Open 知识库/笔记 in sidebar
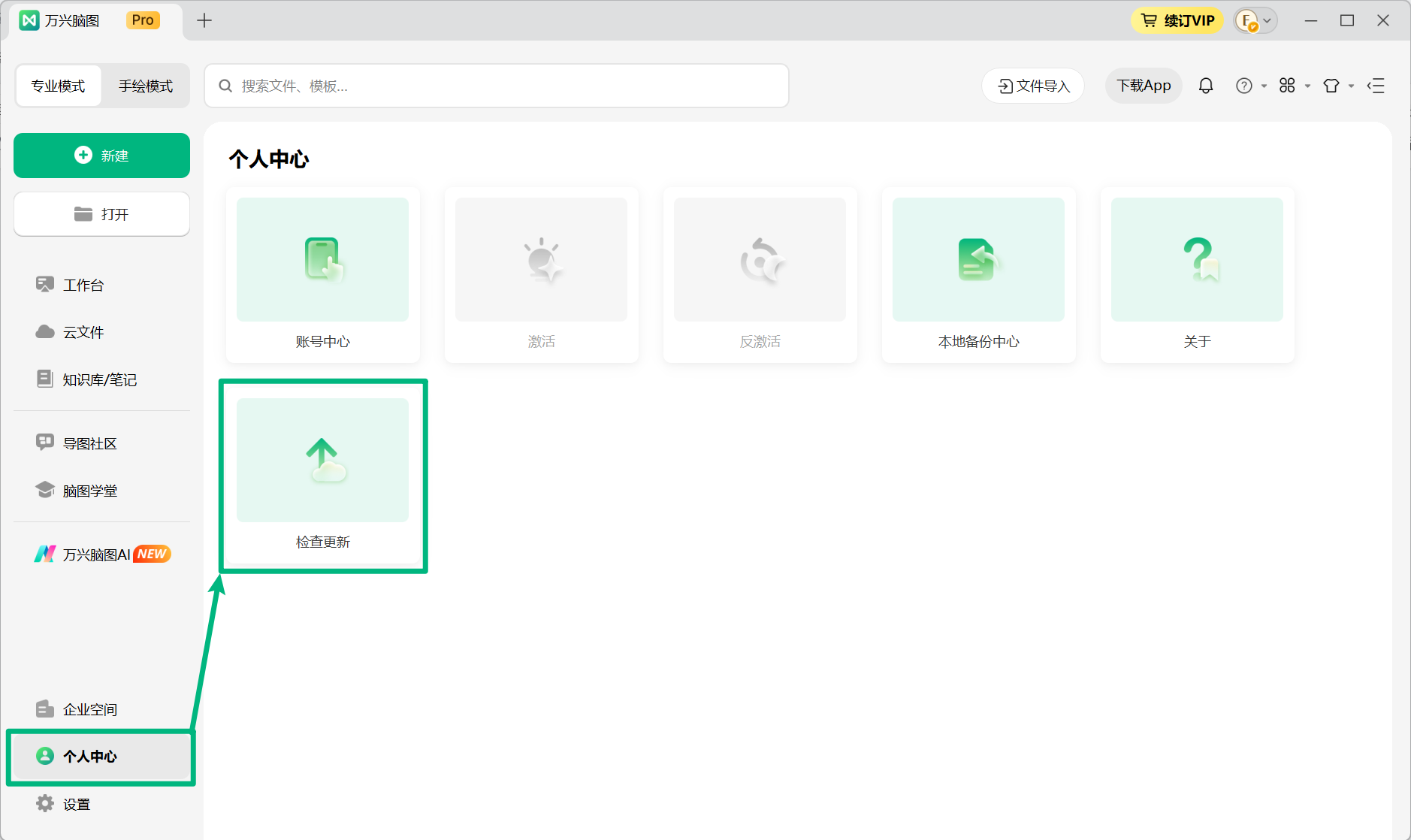The image size is (1411, 840). click(101, 379)
